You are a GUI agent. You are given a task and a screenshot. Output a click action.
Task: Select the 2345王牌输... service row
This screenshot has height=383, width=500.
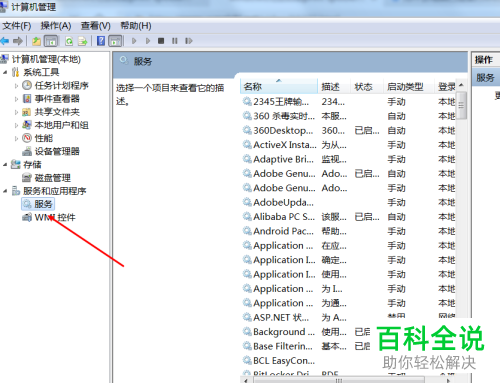(x=348, y=102)
